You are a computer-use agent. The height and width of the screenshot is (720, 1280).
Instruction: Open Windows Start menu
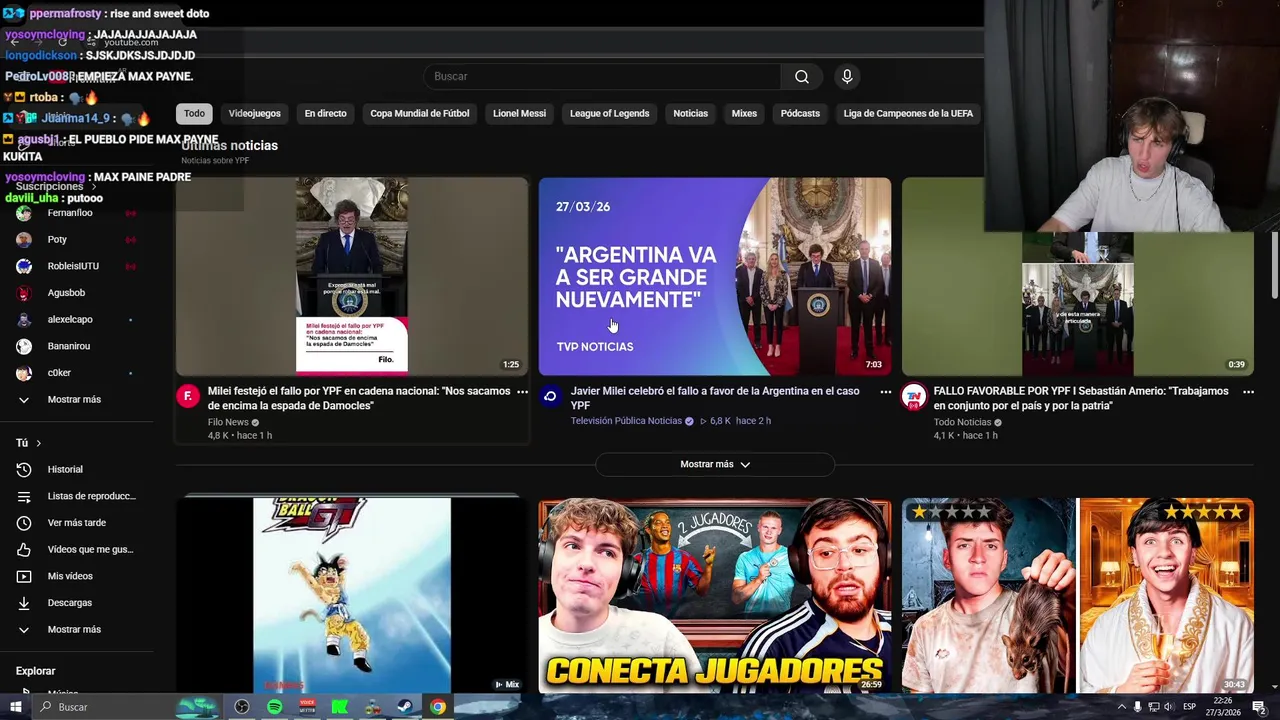click(15, 707)
